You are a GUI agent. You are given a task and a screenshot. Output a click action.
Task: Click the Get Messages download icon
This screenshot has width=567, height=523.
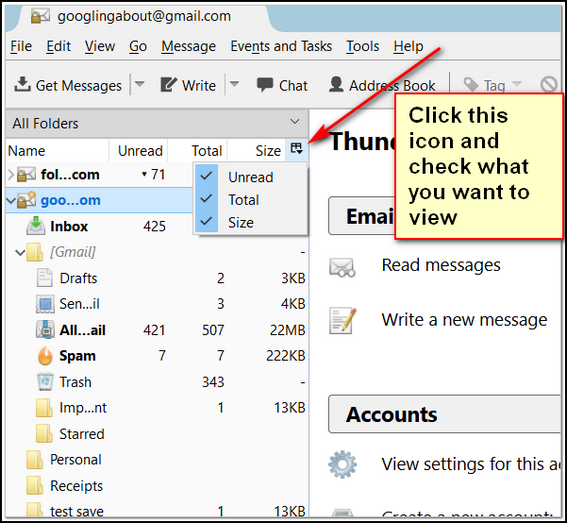[22, 84]
